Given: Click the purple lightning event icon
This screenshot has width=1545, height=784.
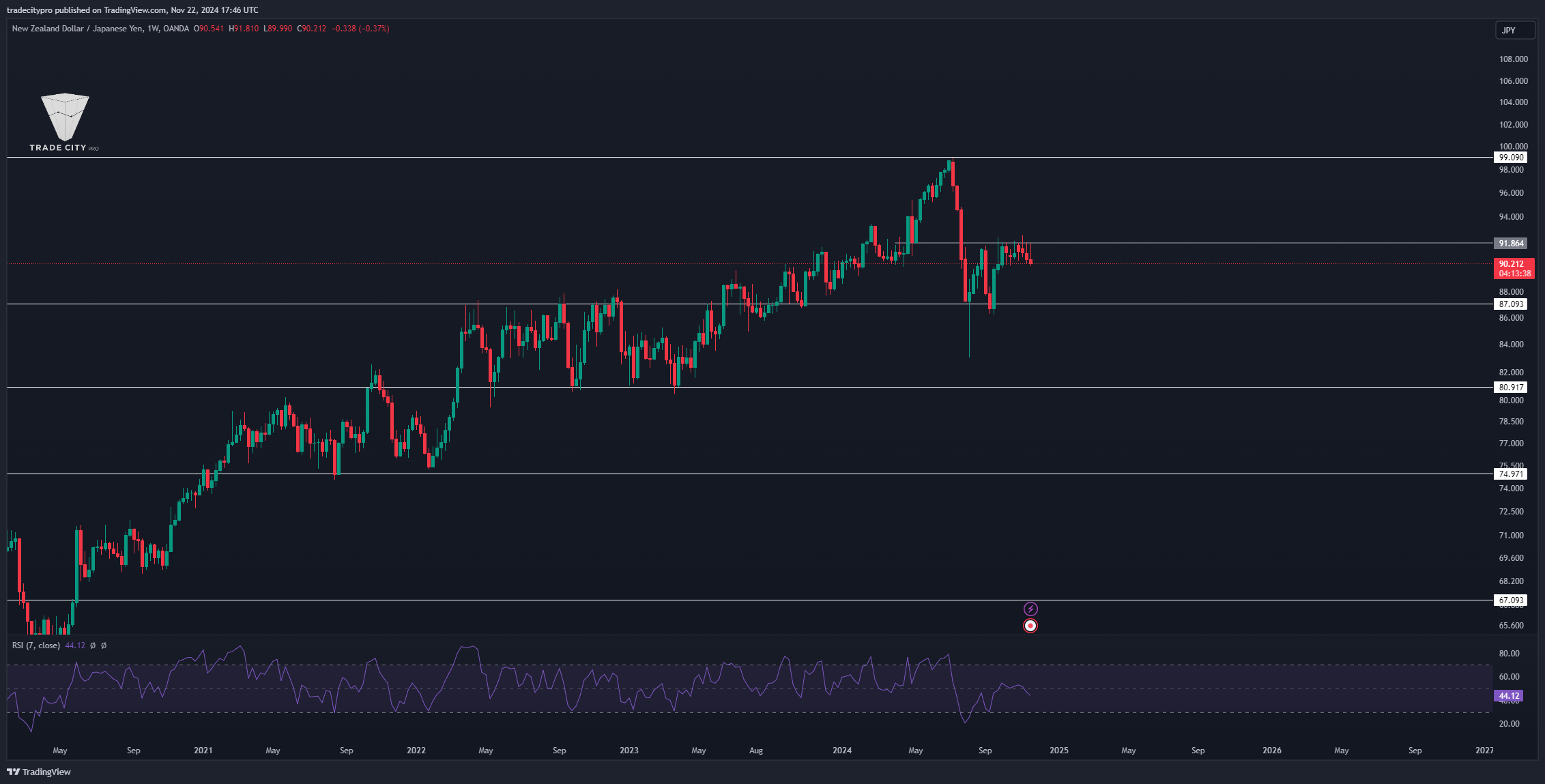Looking at the screenshot, I should click(x=1030, y=609).
